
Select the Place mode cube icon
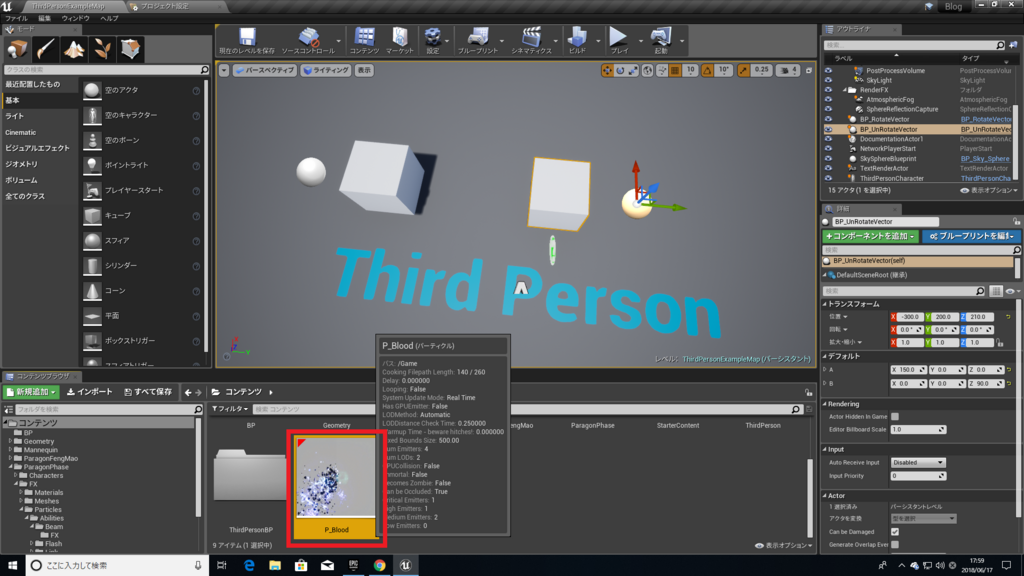[x=17, y=49]
